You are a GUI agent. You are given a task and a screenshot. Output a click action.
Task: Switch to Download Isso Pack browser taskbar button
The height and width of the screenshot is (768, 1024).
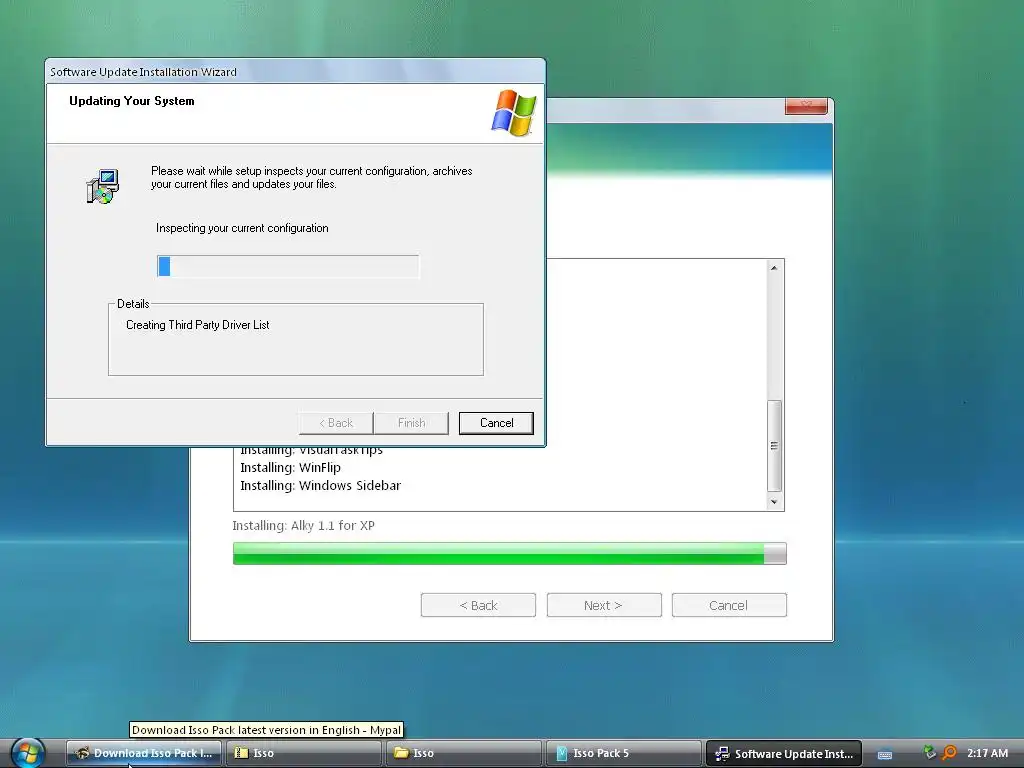point(144,753)
